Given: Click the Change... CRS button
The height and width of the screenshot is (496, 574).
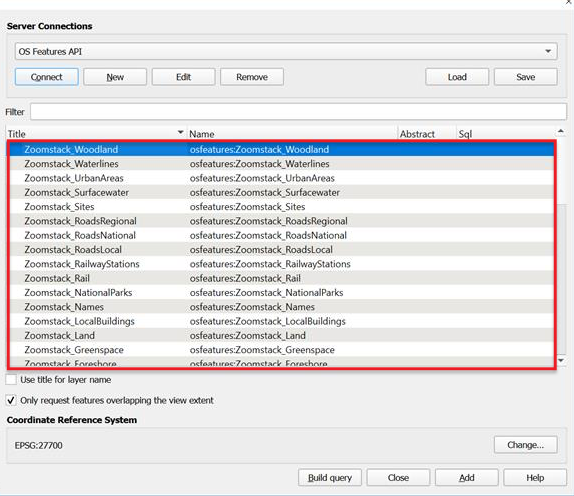Looking at the screenshot, I should pyautogui.click(x=526, y=445).
